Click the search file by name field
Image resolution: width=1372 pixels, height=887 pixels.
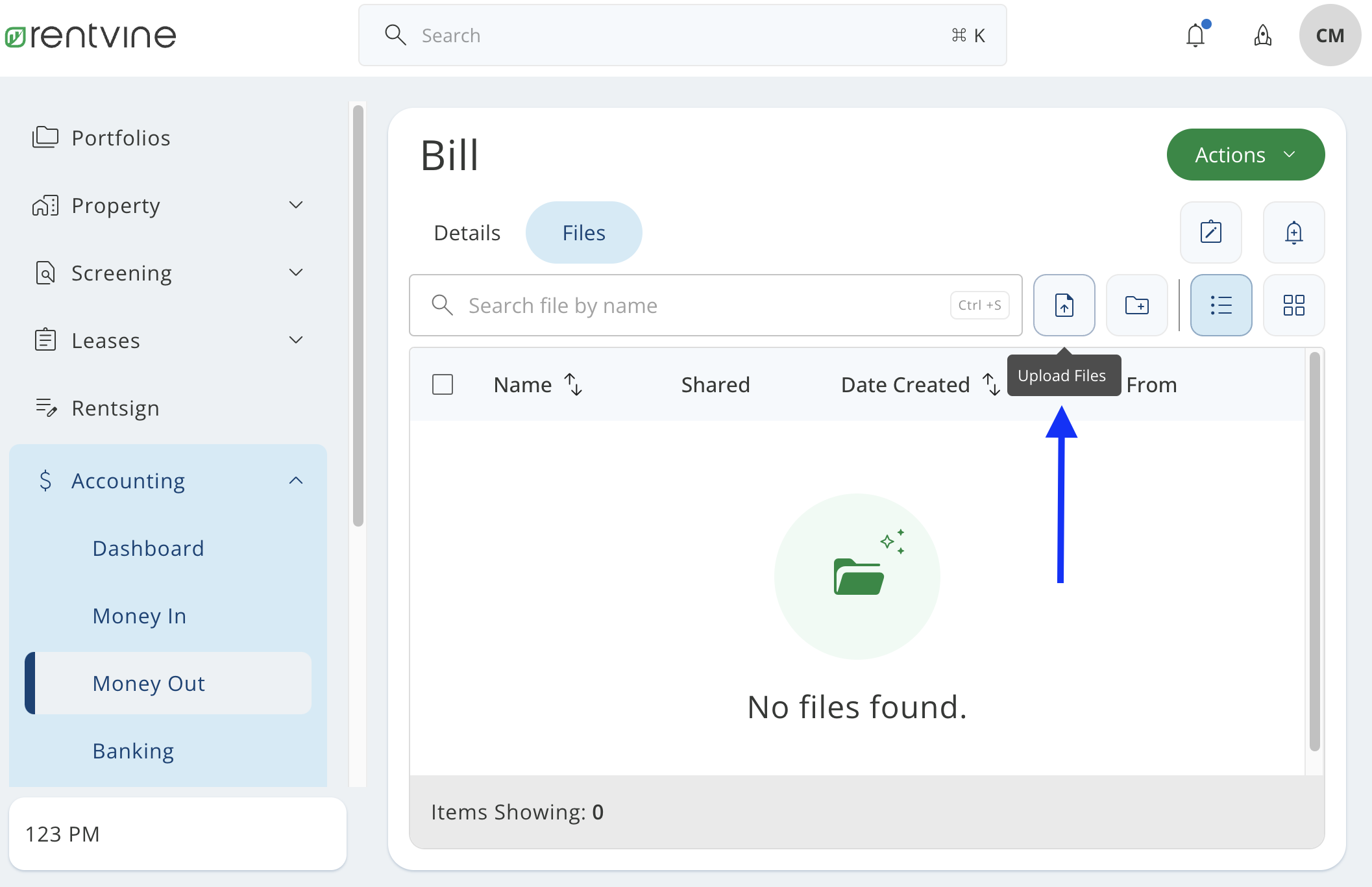tap(649, 305)
